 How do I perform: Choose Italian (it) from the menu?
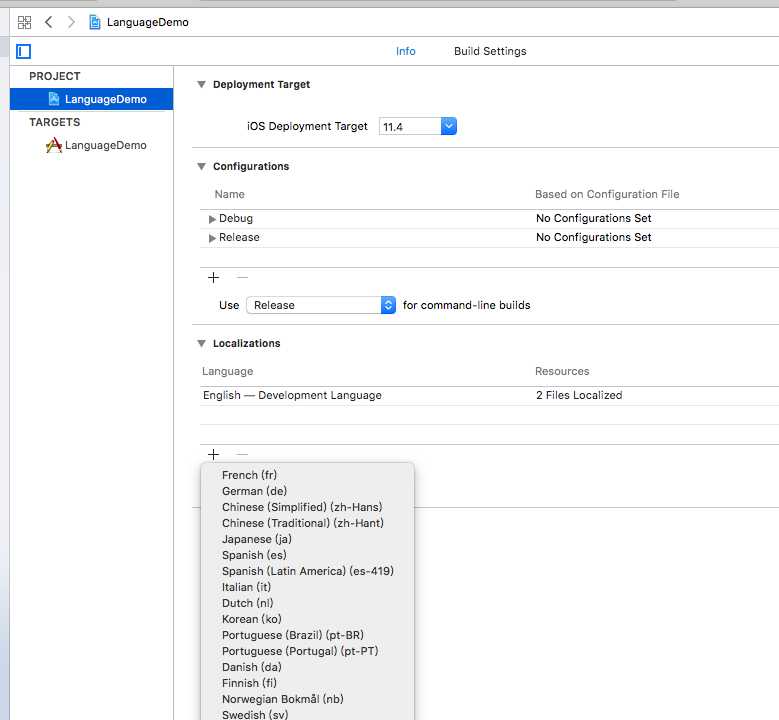pos(307,587)
